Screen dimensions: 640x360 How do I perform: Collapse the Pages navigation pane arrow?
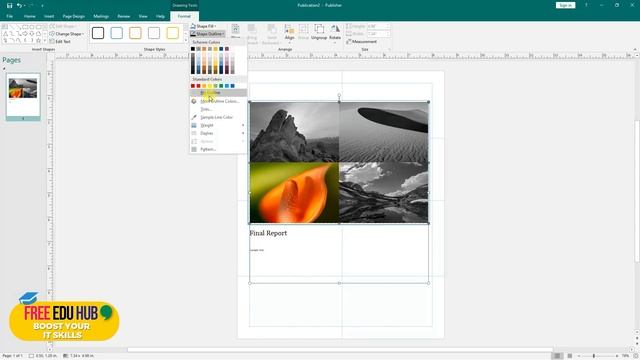(x=4, y=69)
